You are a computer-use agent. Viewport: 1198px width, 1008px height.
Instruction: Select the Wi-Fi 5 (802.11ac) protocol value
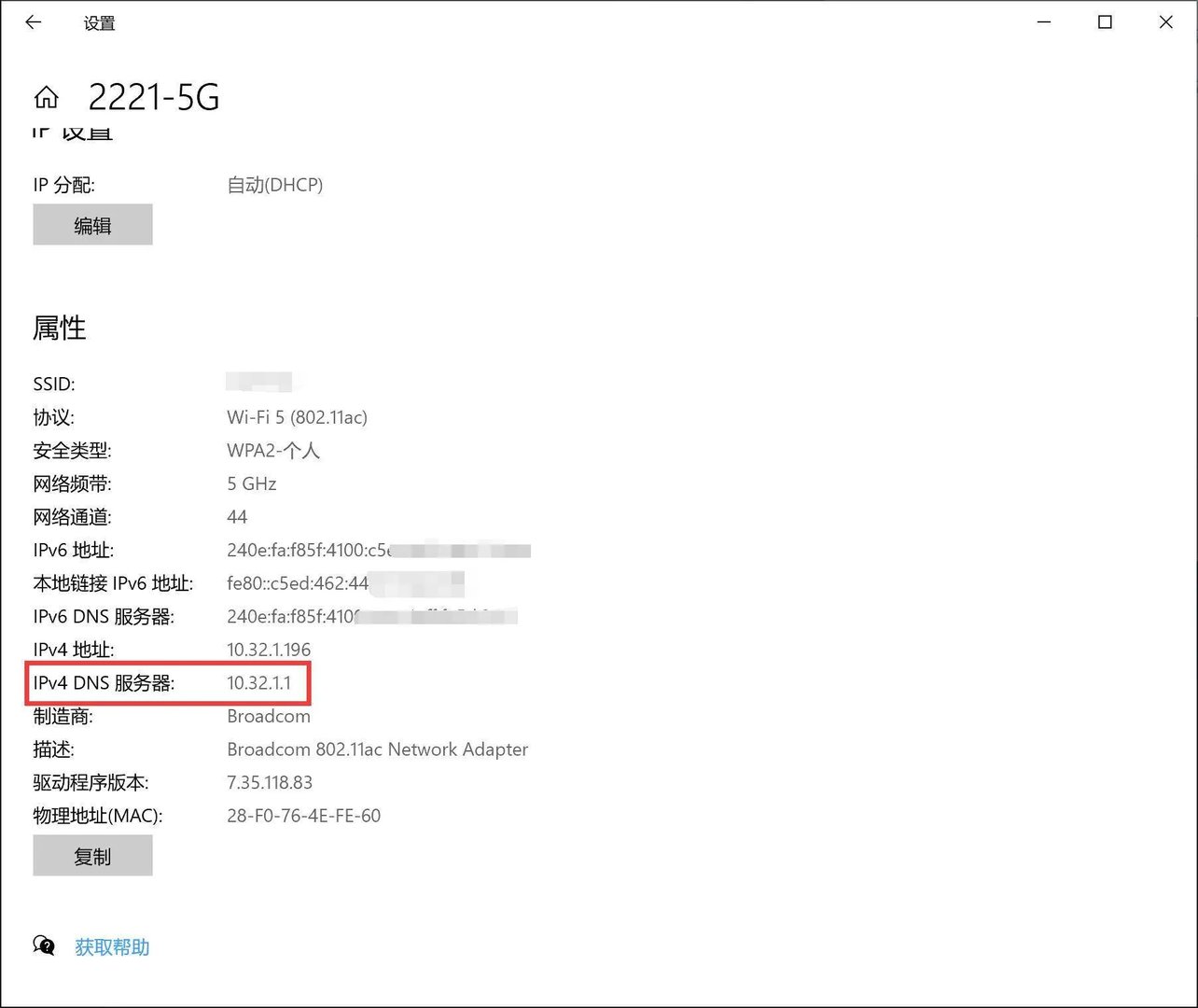coord(297,417)
